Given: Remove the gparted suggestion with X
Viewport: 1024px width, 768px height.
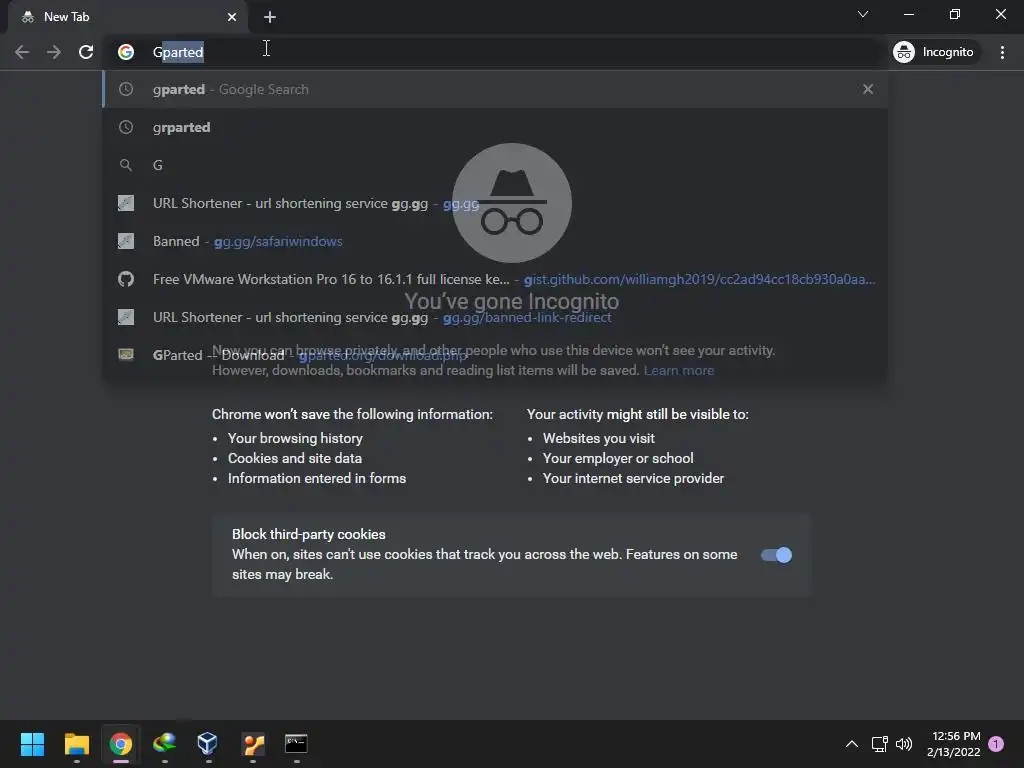Looking at the screenshot, I should (868, 89).
